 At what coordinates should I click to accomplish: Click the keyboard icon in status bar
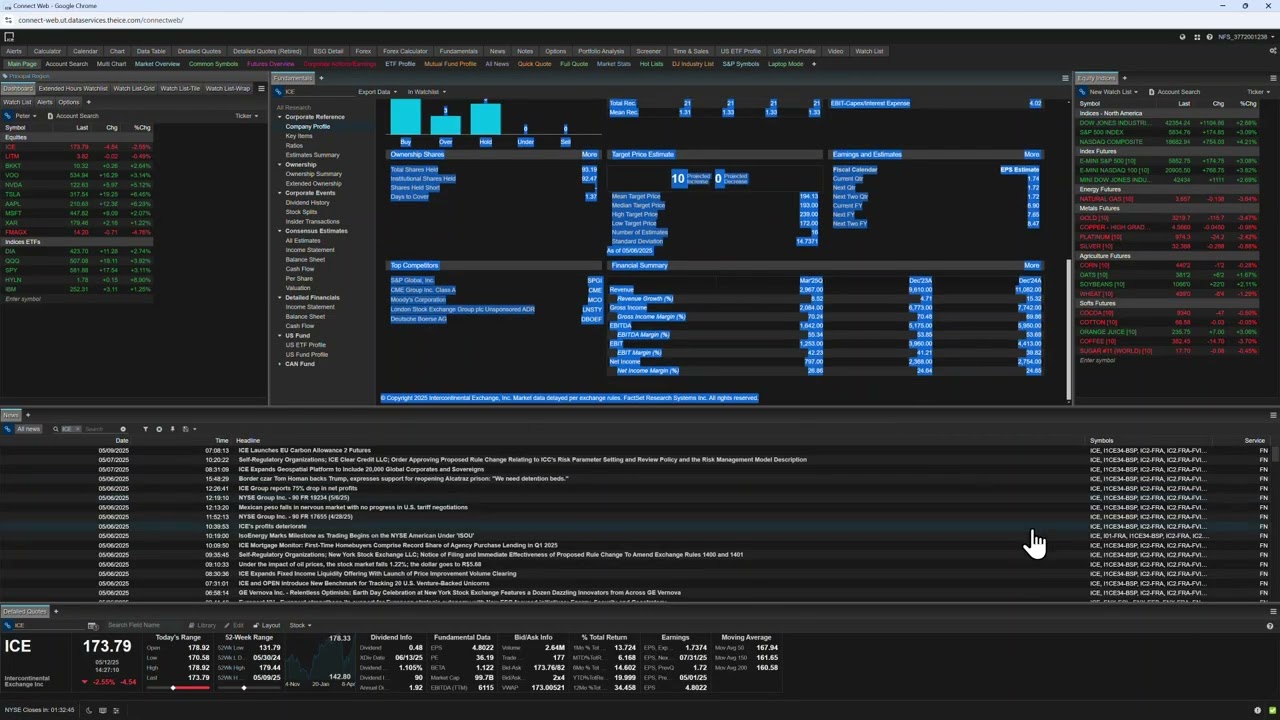click(102, 710)
